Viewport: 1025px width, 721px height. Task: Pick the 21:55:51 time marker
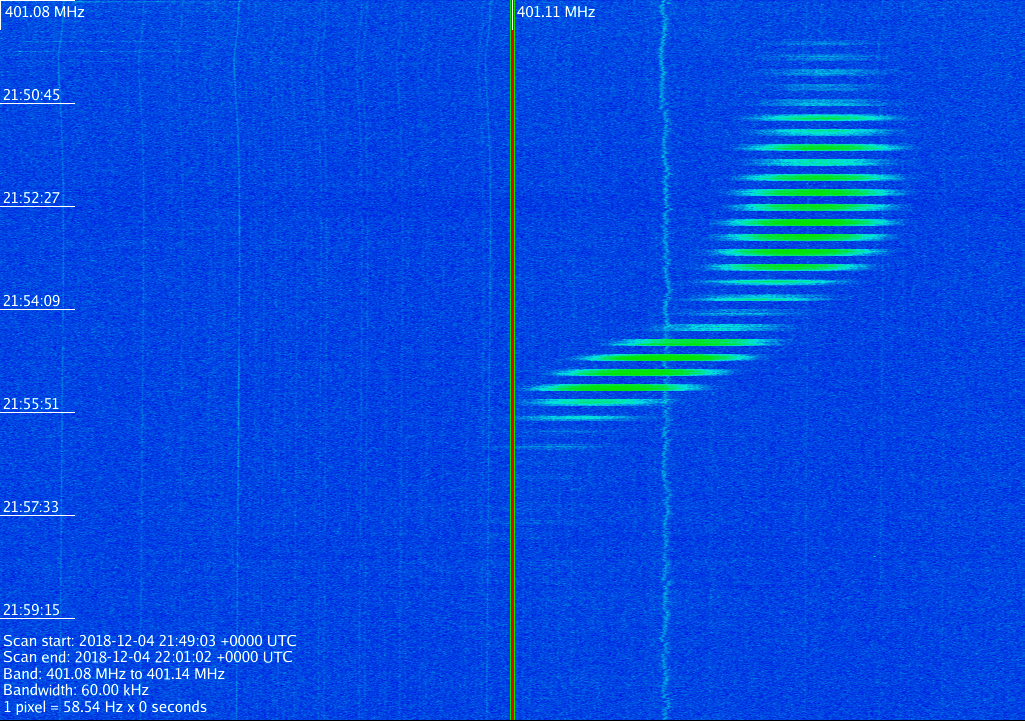click(32, 404)
